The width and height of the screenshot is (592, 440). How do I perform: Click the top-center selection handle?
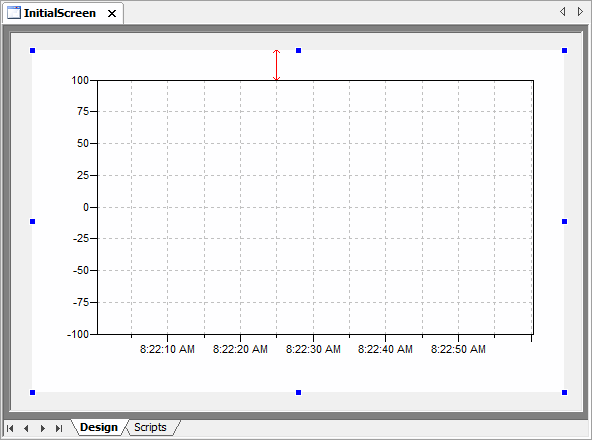click(298, 50)
